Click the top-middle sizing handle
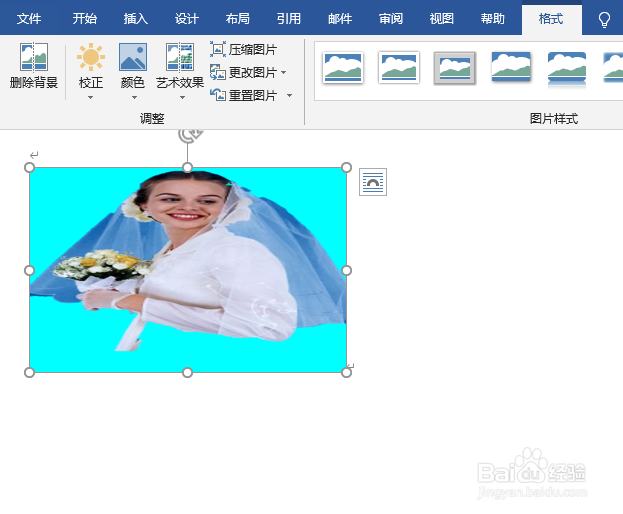This screenshot has width=623, height=514. [x=188, y=168]
